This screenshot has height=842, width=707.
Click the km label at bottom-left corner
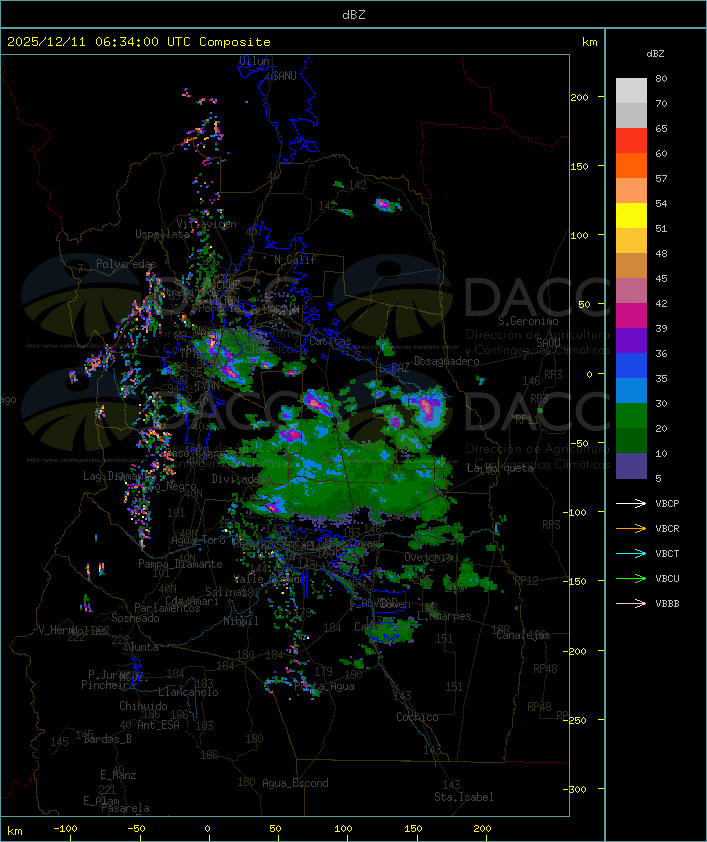15,831
